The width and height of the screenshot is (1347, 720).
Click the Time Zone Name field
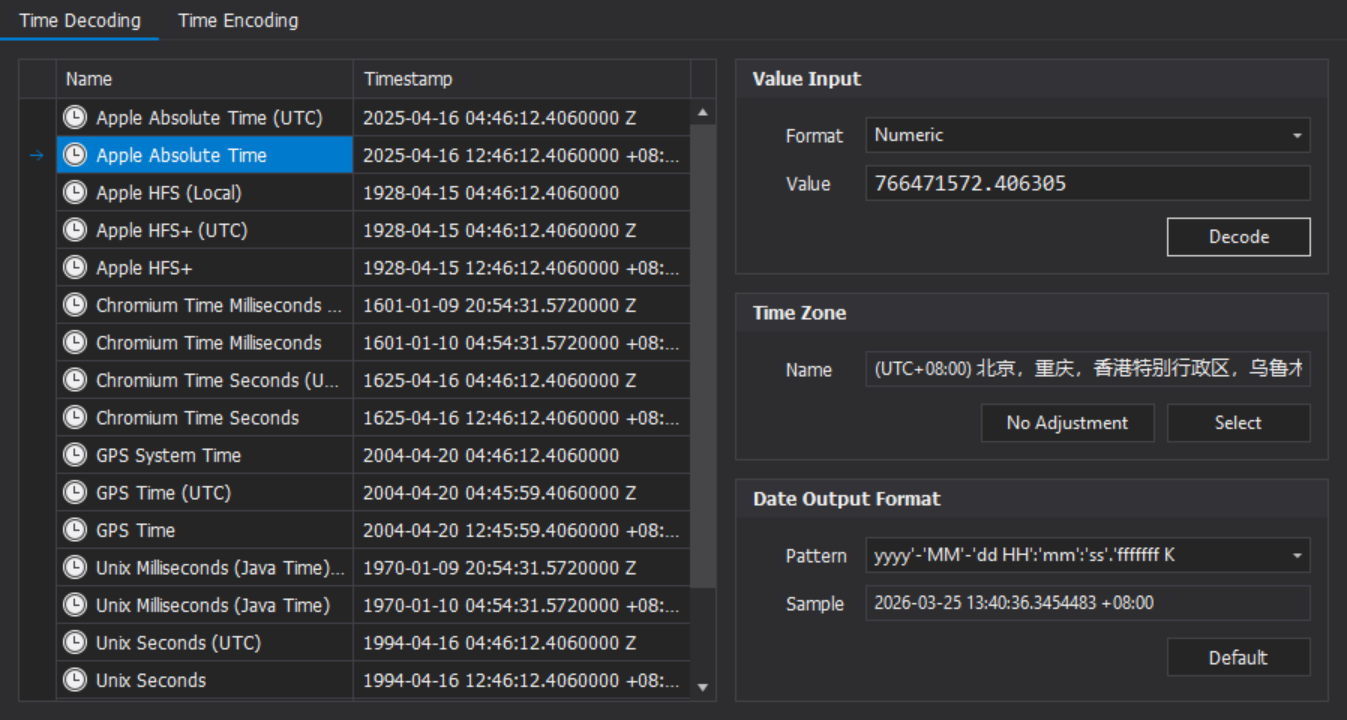tap(1087, 369)
